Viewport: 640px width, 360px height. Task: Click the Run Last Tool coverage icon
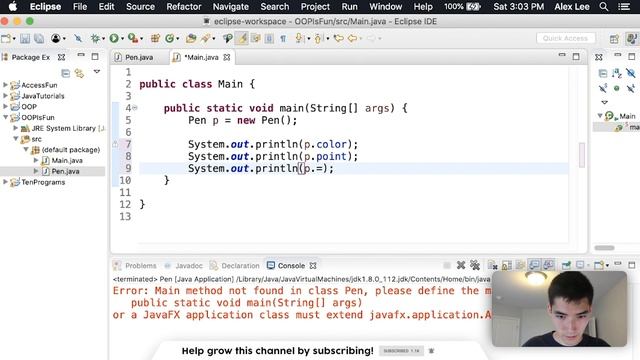point(132,38)
